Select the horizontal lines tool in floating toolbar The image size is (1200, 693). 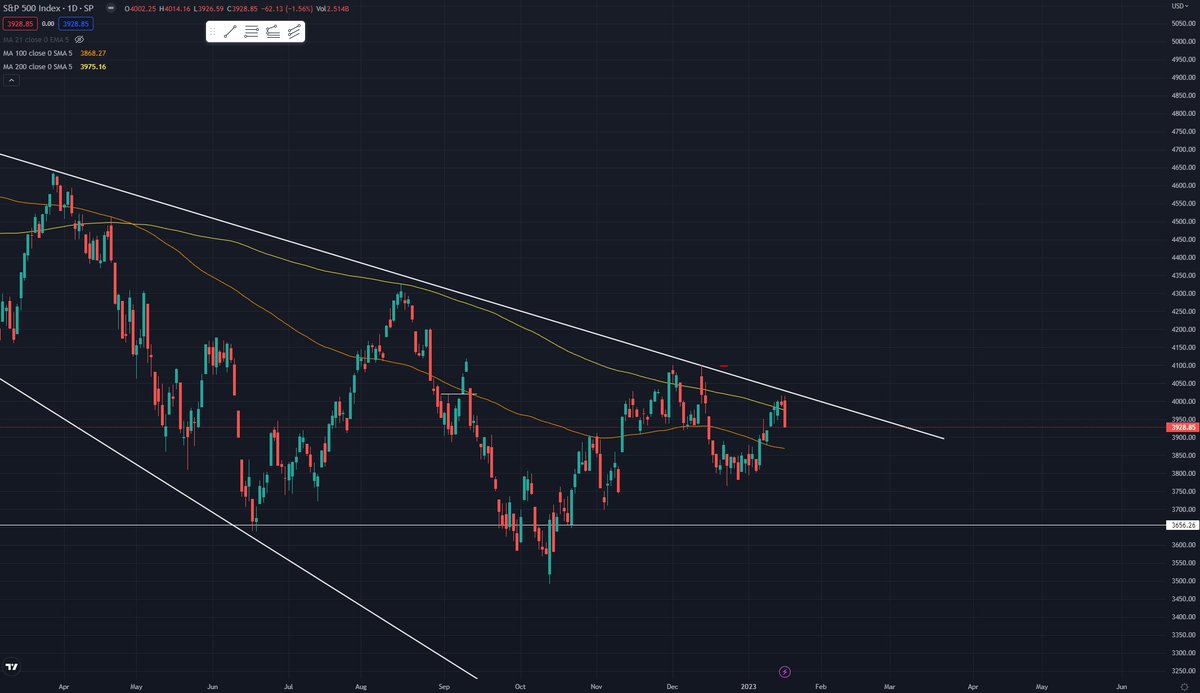click(x=252, y=32)
